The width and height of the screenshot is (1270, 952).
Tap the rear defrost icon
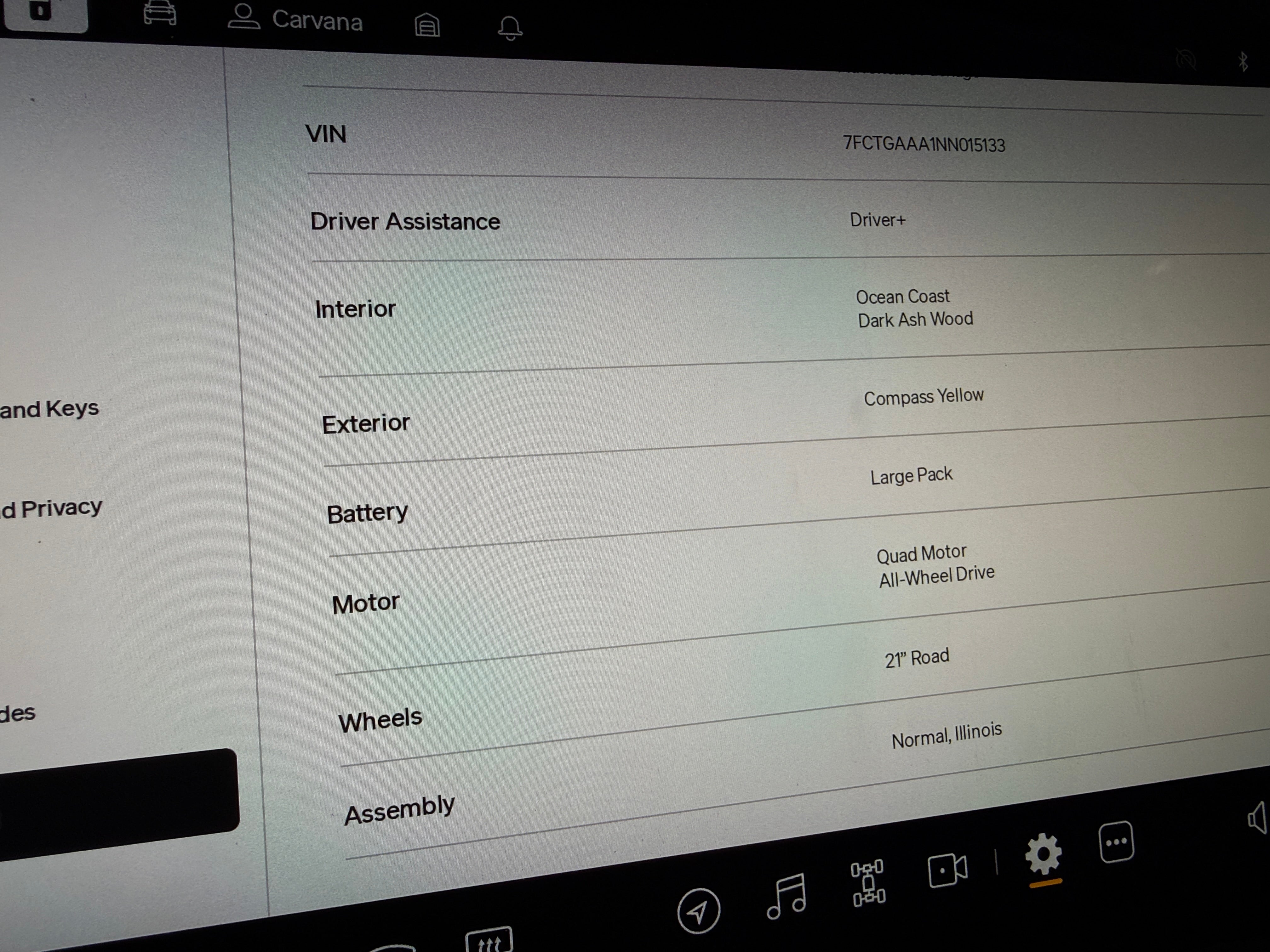489,939
